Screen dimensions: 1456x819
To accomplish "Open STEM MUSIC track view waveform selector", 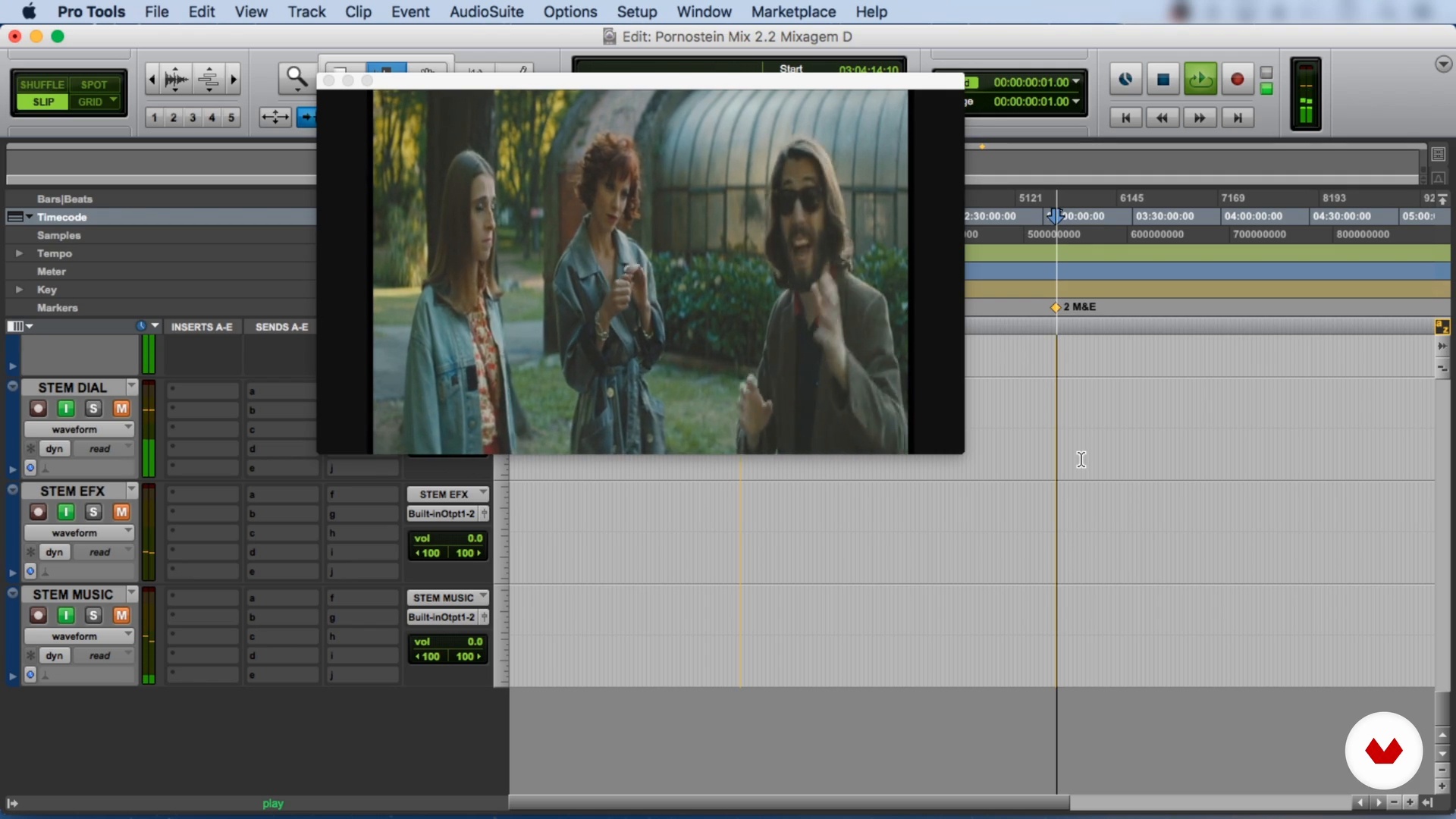I will 79,636.
